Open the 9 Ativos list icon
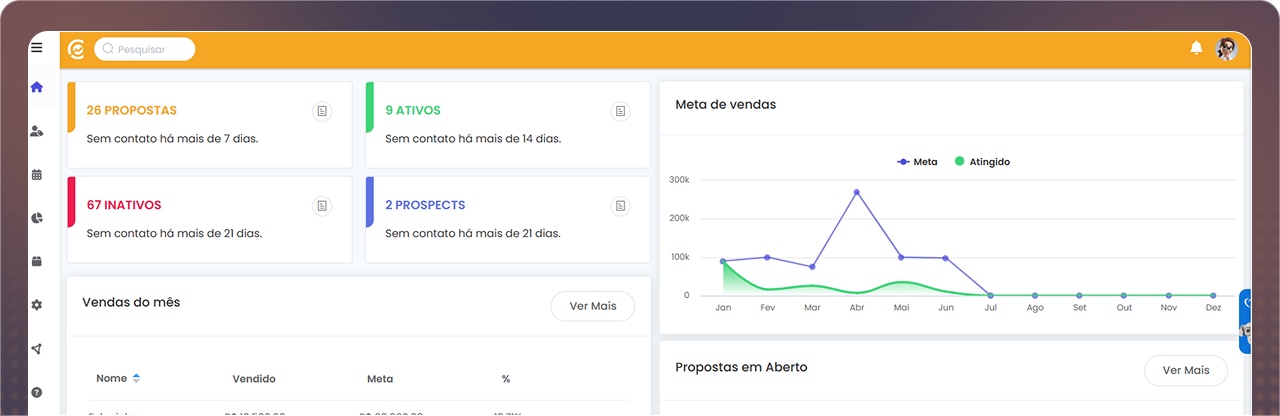 [620, 111]
